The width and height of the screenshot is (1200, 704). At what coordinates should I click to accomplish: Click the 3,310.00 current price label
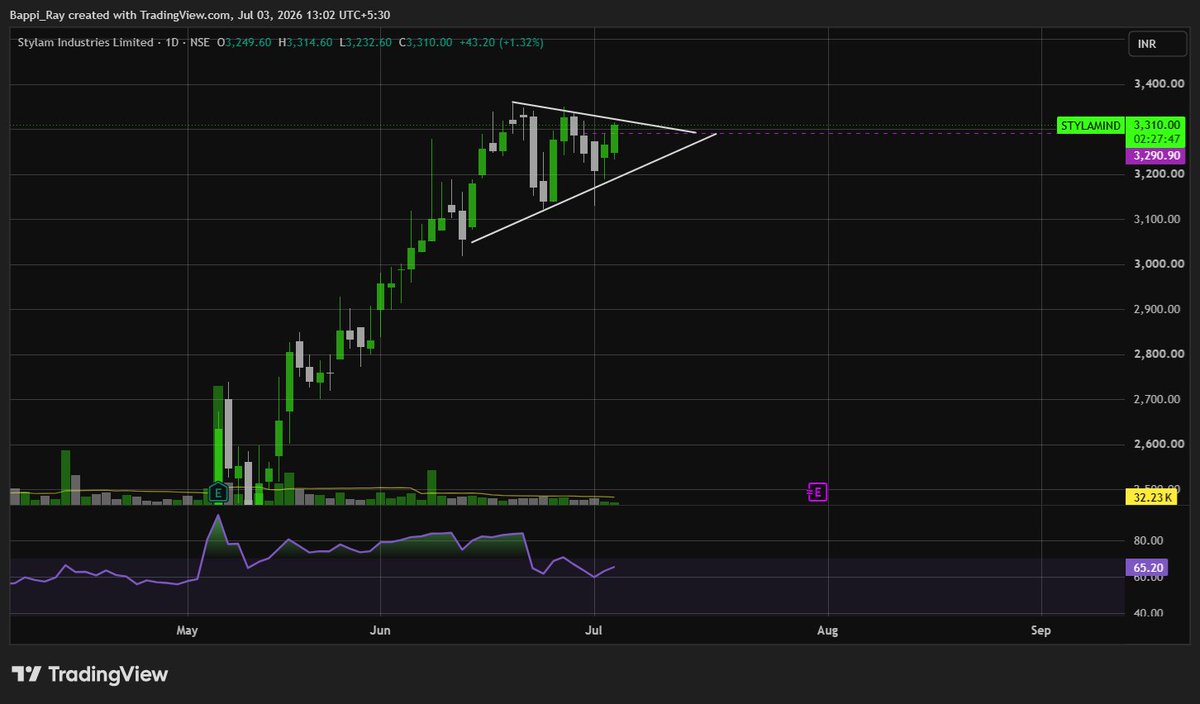(1158, 124)
